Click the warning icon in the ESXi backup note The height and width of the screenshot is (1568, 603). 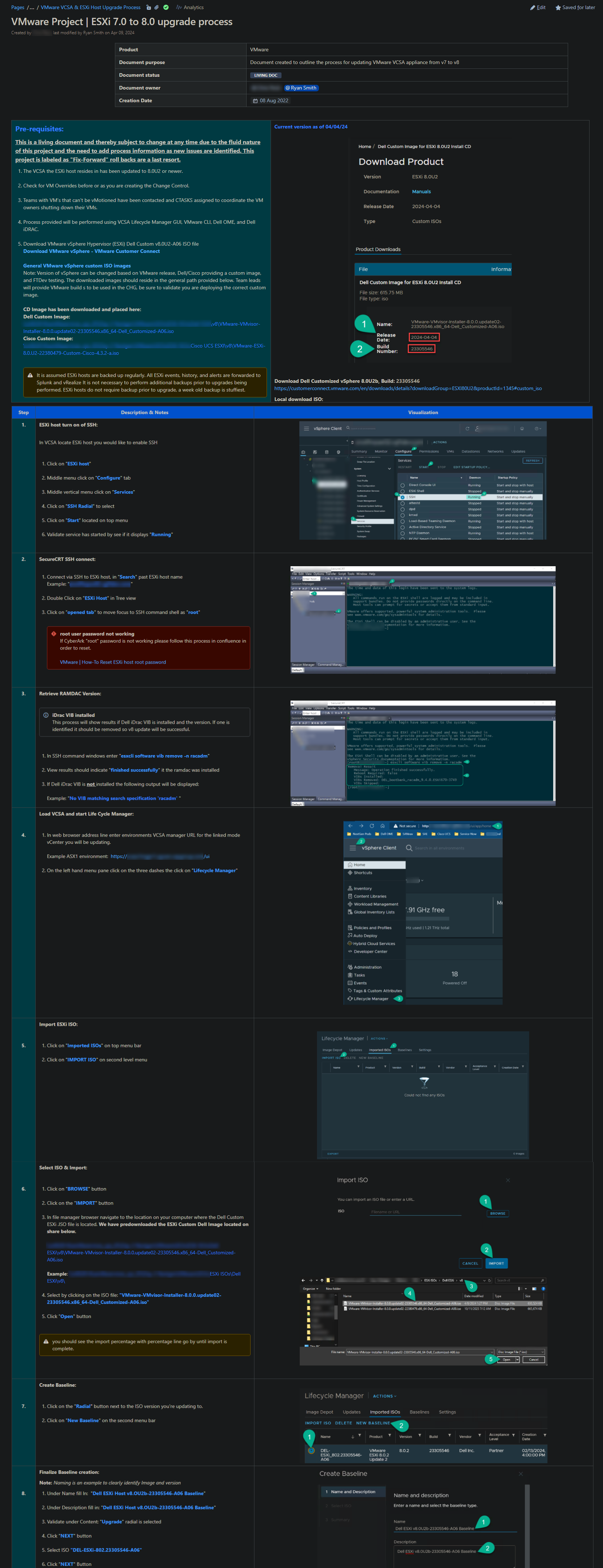(x=31, y=375)
